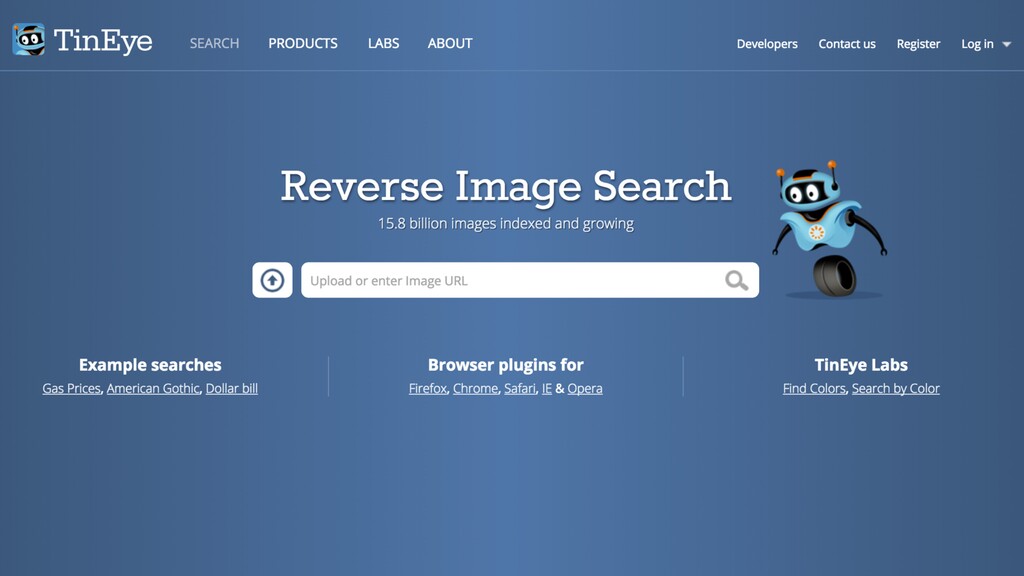Open Contact us page

coord(847,44)
